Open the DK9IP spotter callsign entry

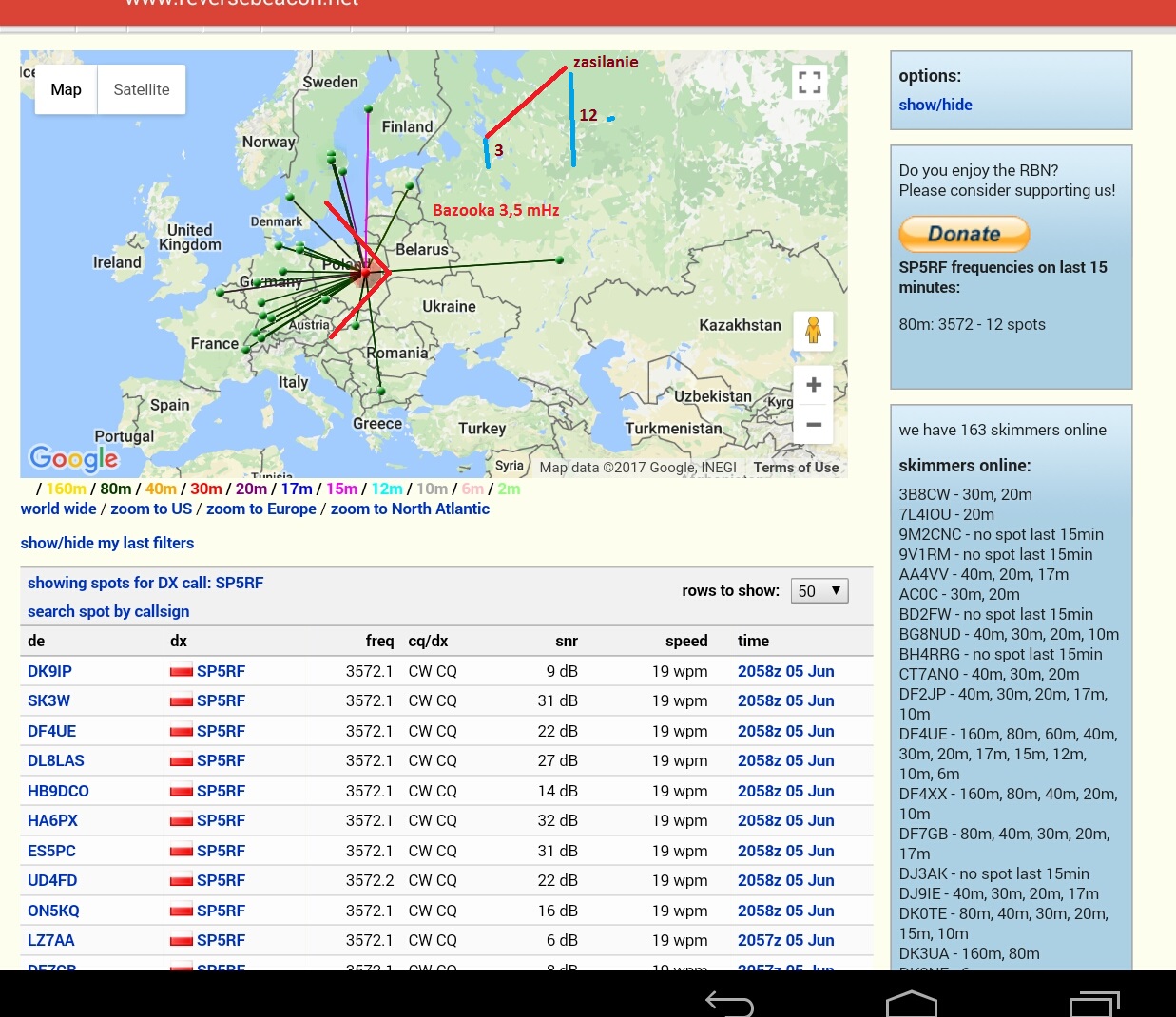coord(49,671)
